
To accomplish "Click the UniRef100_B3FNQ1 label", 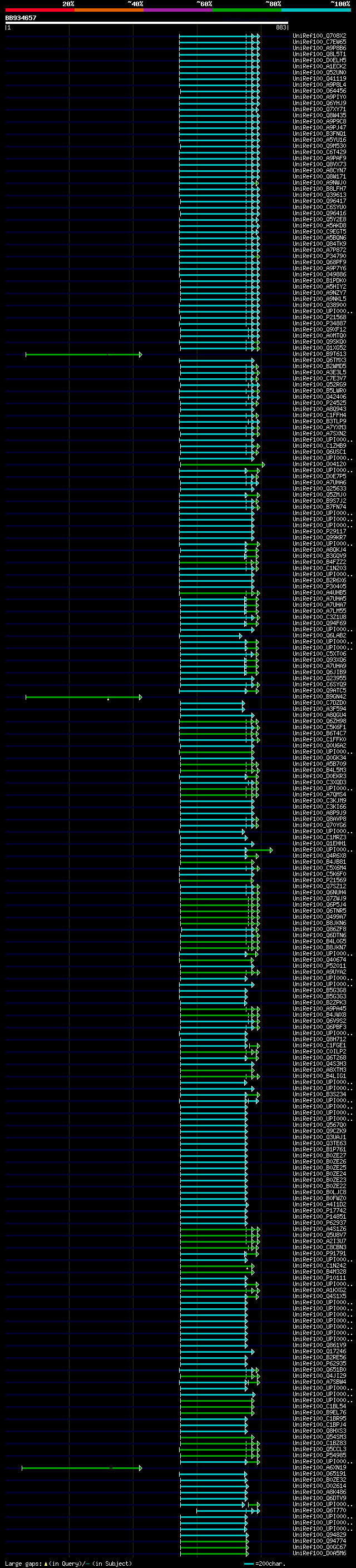I will coord(319,134).
